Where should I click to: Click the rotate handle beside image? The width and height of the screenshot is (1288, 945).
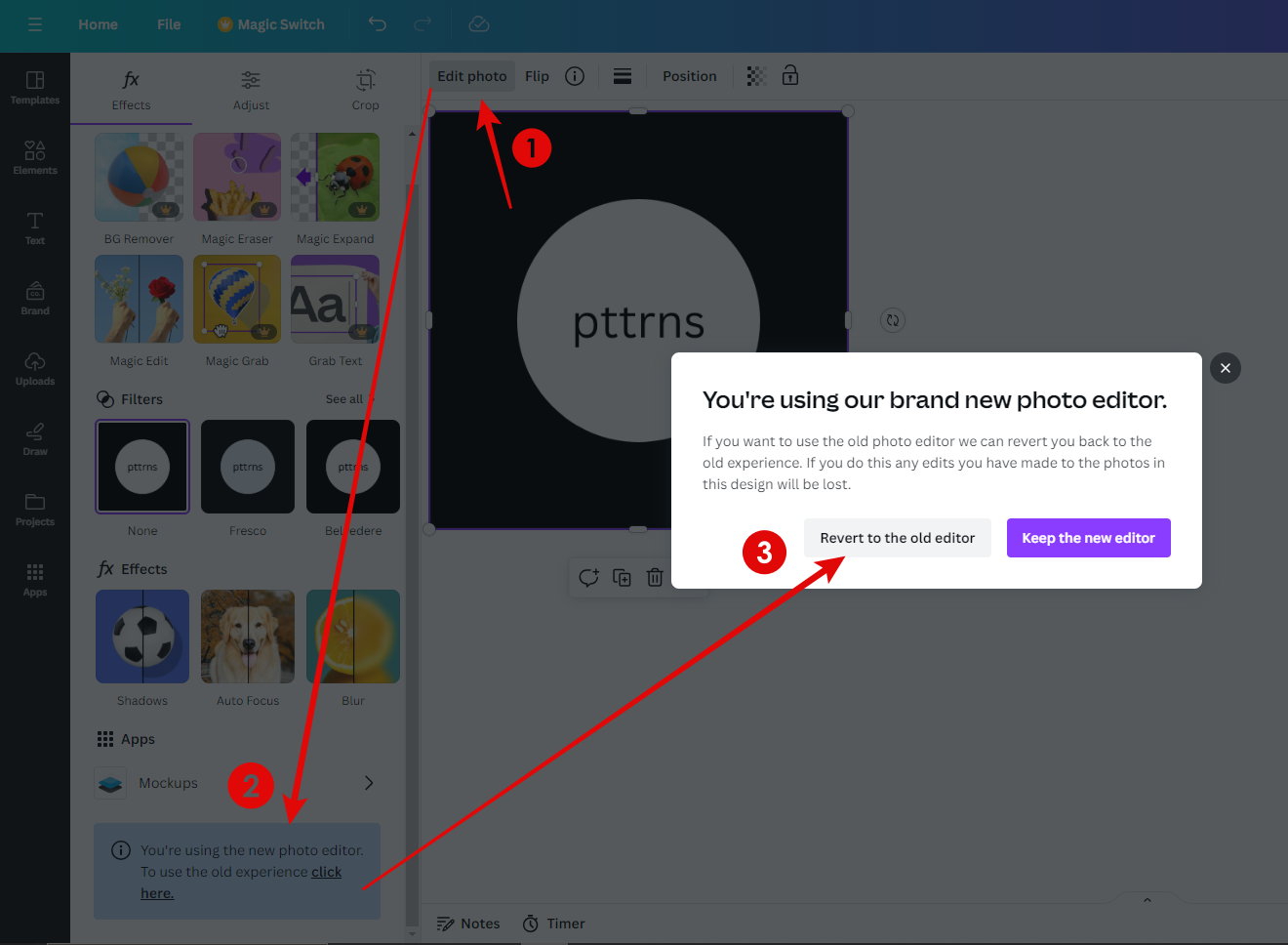(x=893, y=320)
